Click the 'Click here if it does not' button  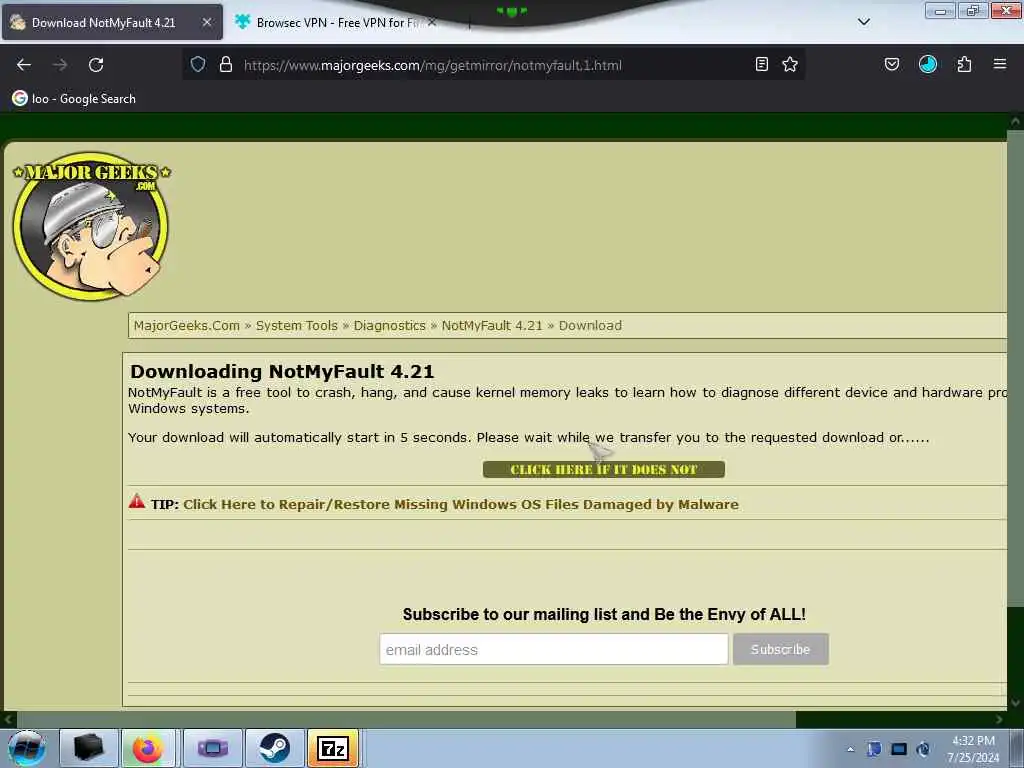603,470
